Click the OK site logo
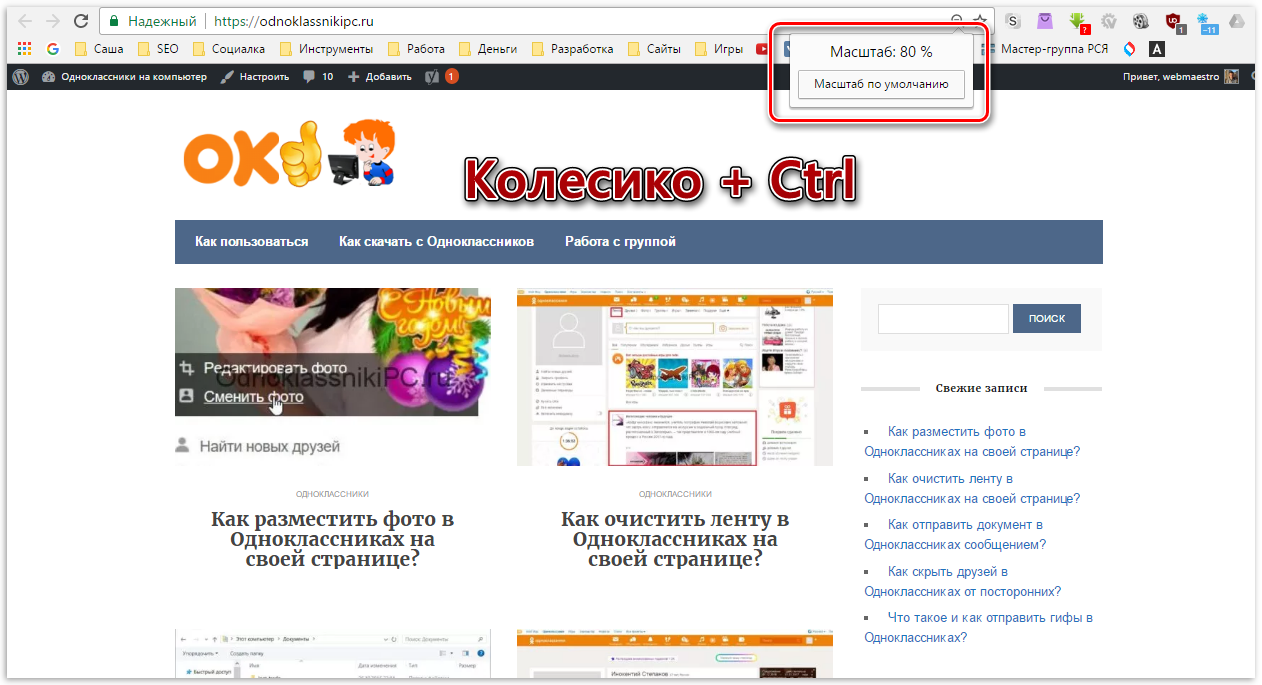This screenshot has width=1262, height=685. tap(290, 153)
